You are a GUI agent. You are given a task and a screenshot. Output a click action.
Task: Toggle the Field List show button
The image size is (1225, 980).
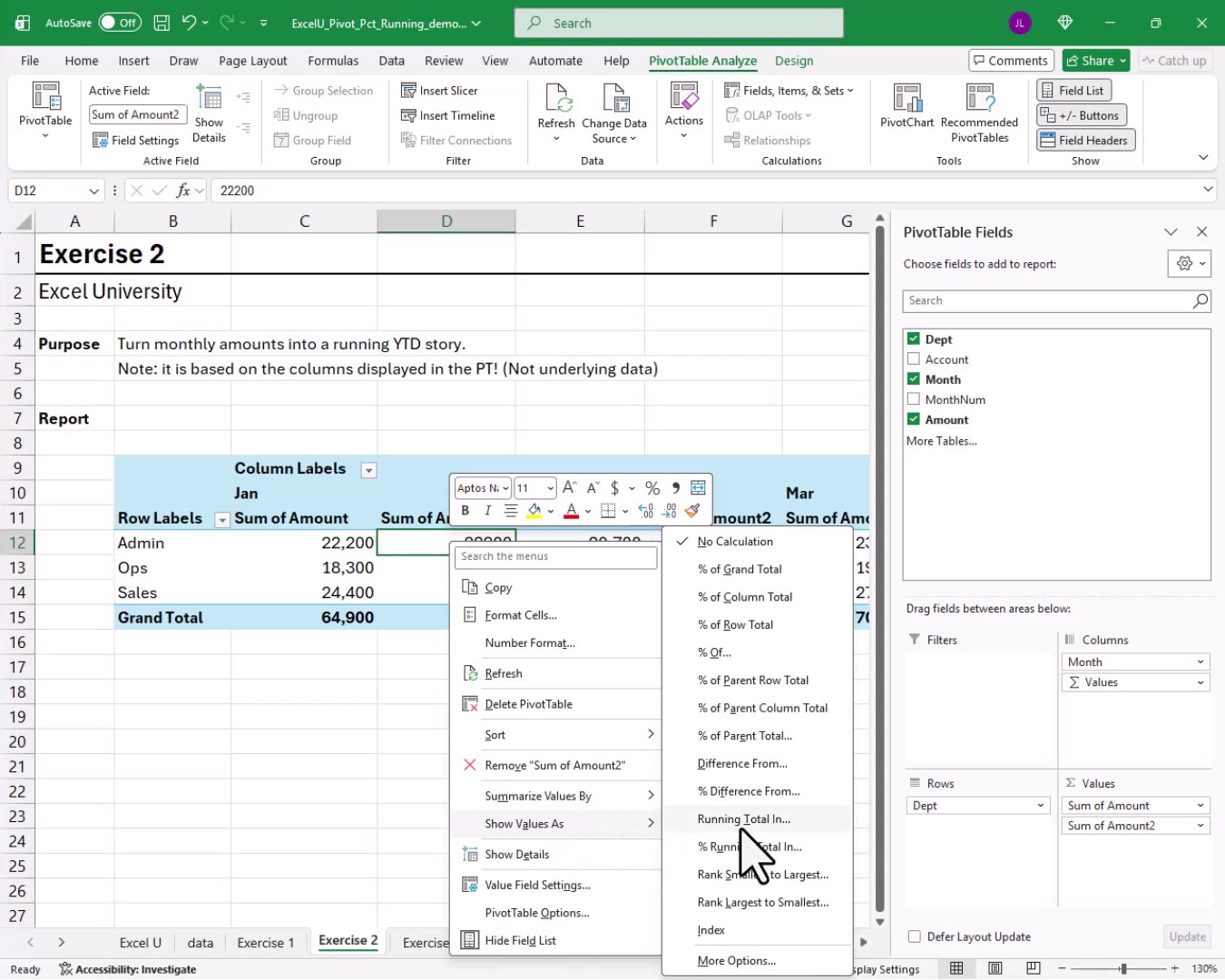click(x=1075, y=91)
